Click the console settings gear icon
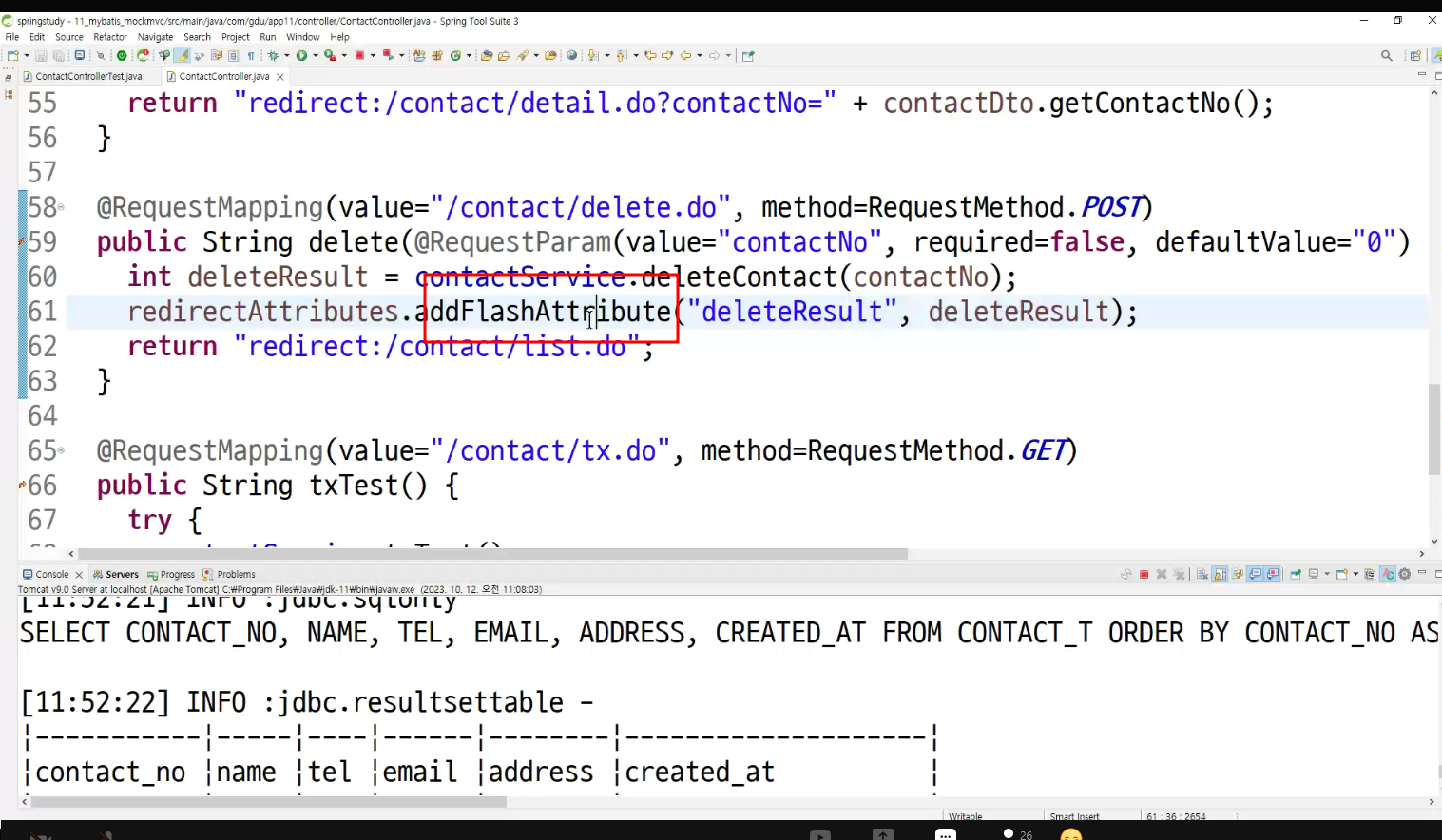 point(1404,574)
